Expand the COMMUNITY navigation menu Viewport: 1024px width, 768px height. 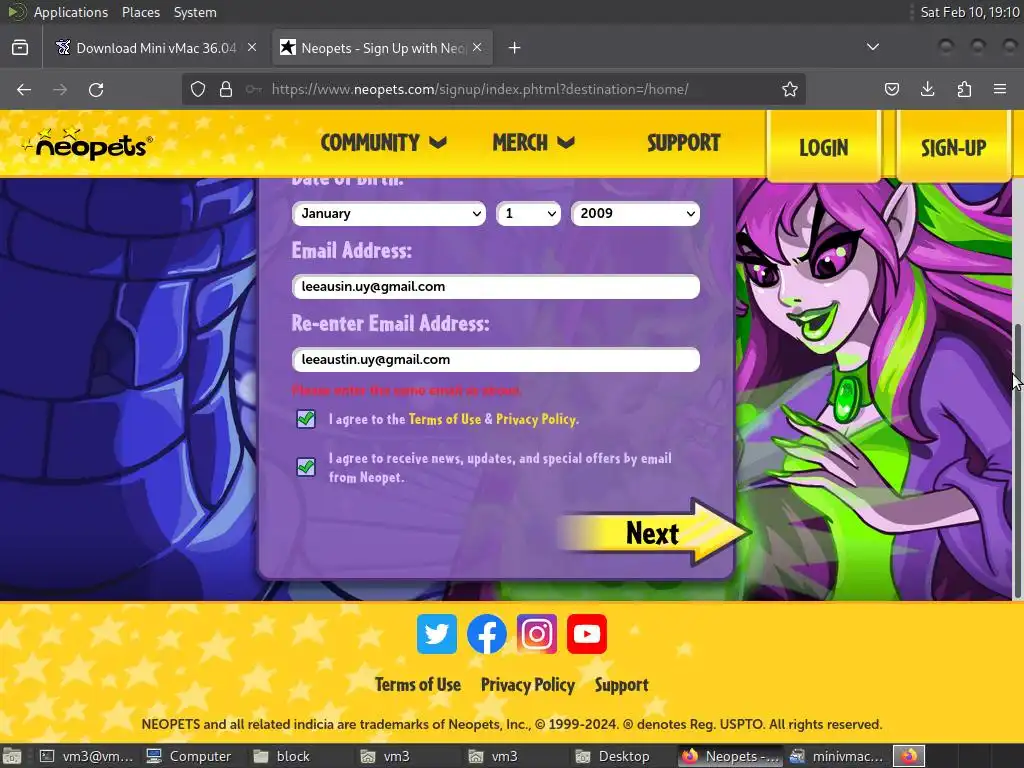[x=383, y=142]
